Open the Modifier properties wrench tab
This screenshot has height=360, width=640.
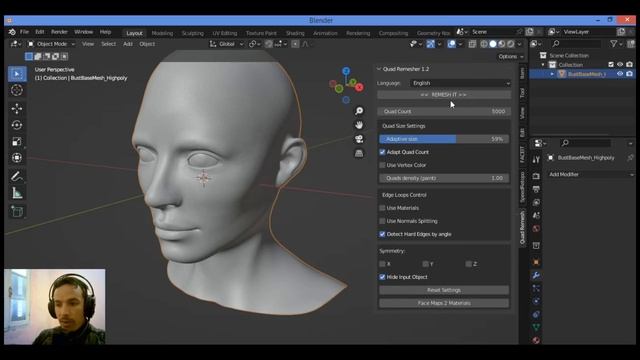[536, 275]
